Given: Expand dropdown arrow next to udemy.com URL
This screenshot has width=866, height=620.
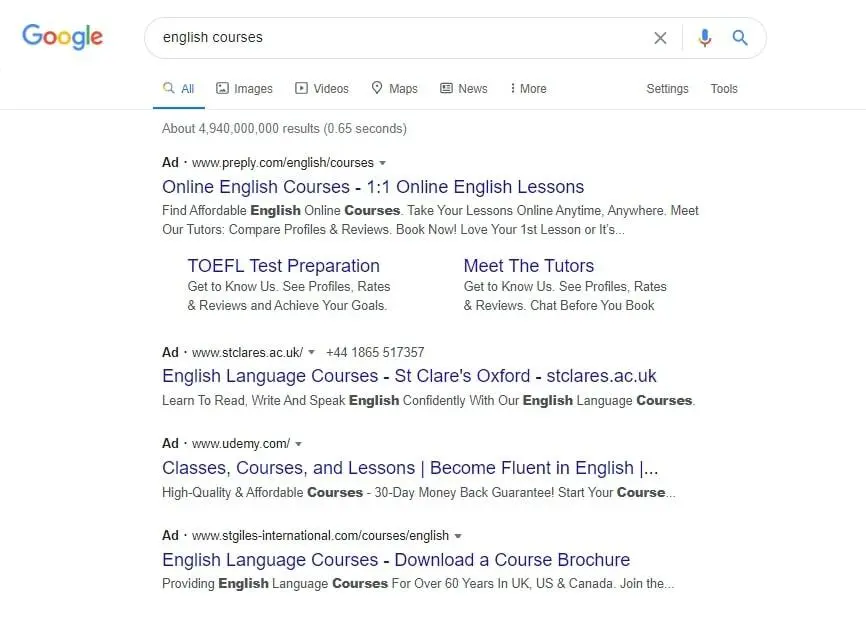Looking at the screenshot, I should click(x=299, y=444).
